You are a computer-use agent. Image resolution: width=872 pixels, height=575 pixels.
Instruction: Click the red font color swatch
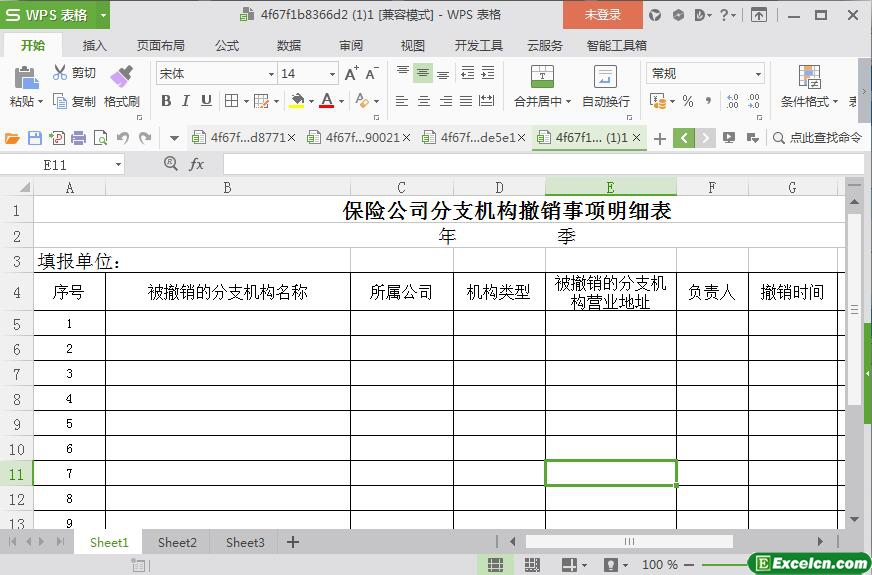[326, 101]
